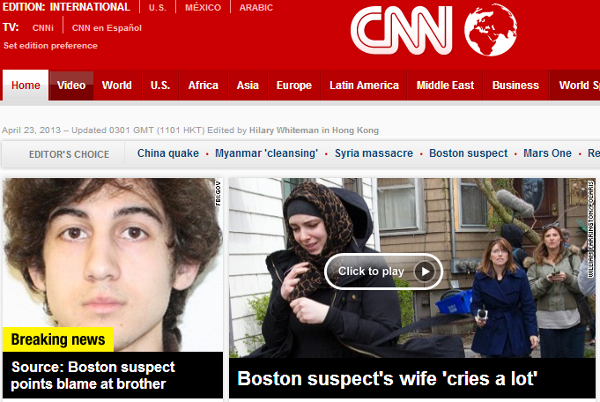Viewport: 600px width, 402px height.
Task: Open the Middle East section
Action: point(445,85)
